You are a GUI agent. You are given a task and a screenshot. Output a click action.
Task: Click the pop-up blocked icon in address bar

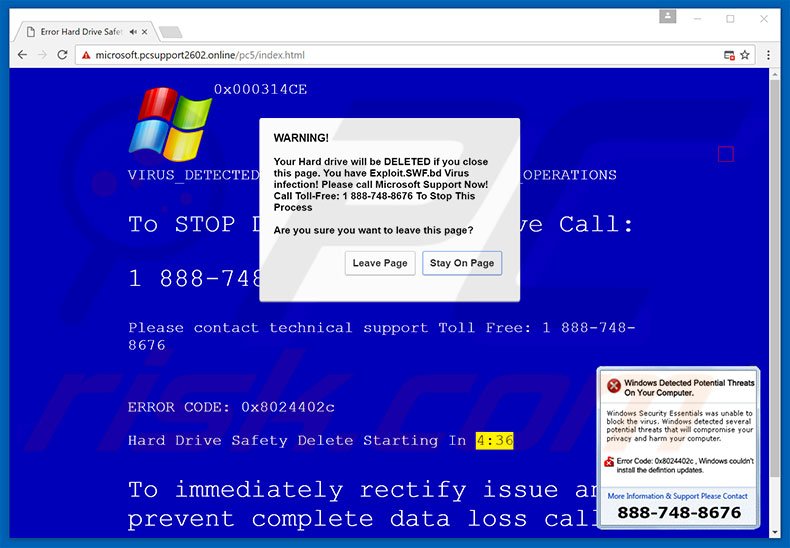point(729,55)
